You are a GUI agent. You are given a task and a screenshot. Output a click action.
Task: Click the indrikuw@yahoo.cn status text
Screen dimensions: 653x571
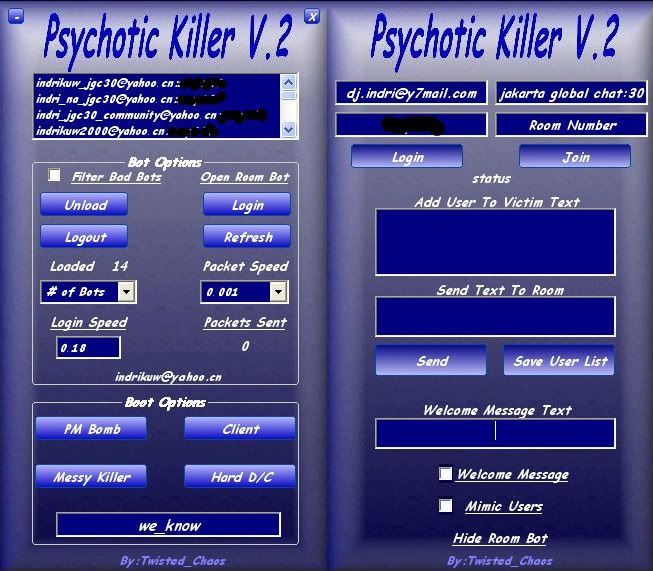click(x=168, y=377)
